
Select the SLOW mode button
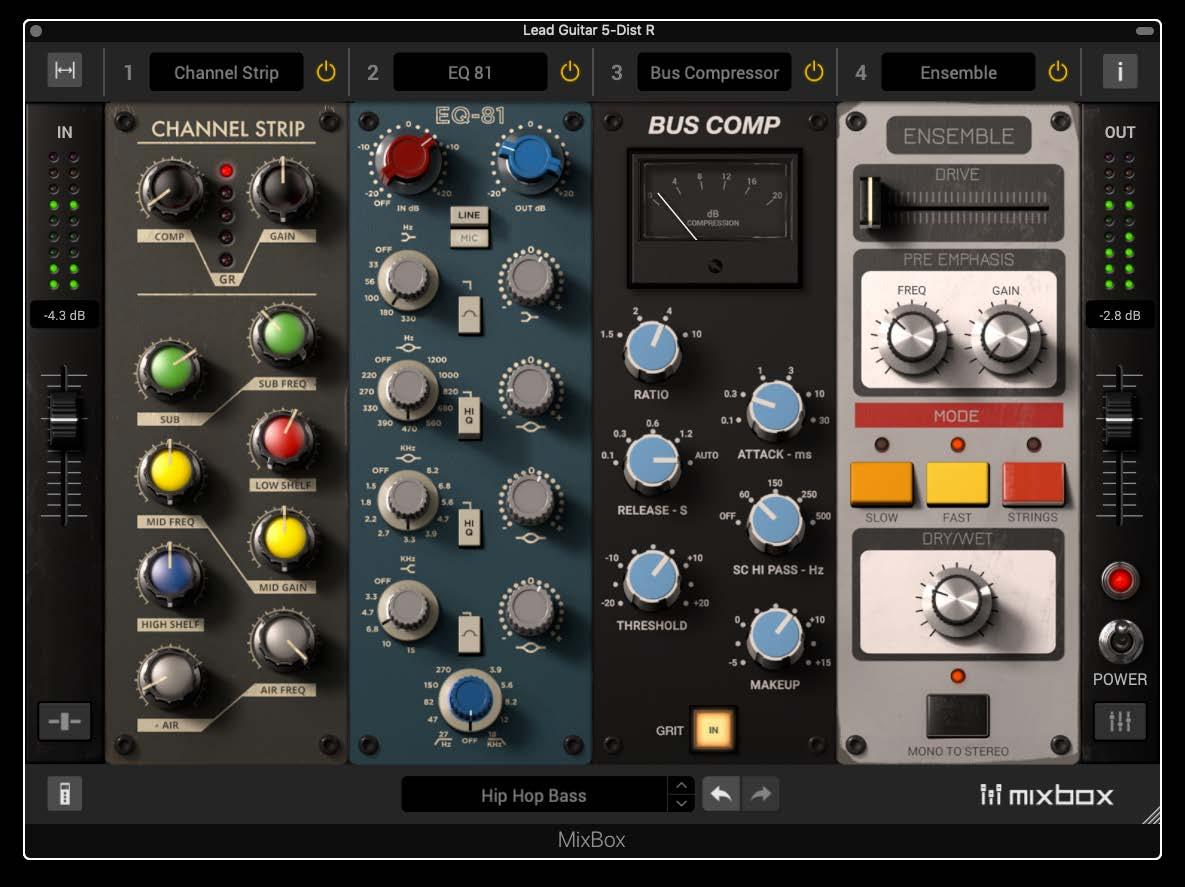pyautogui.click(x=881, y=484)
